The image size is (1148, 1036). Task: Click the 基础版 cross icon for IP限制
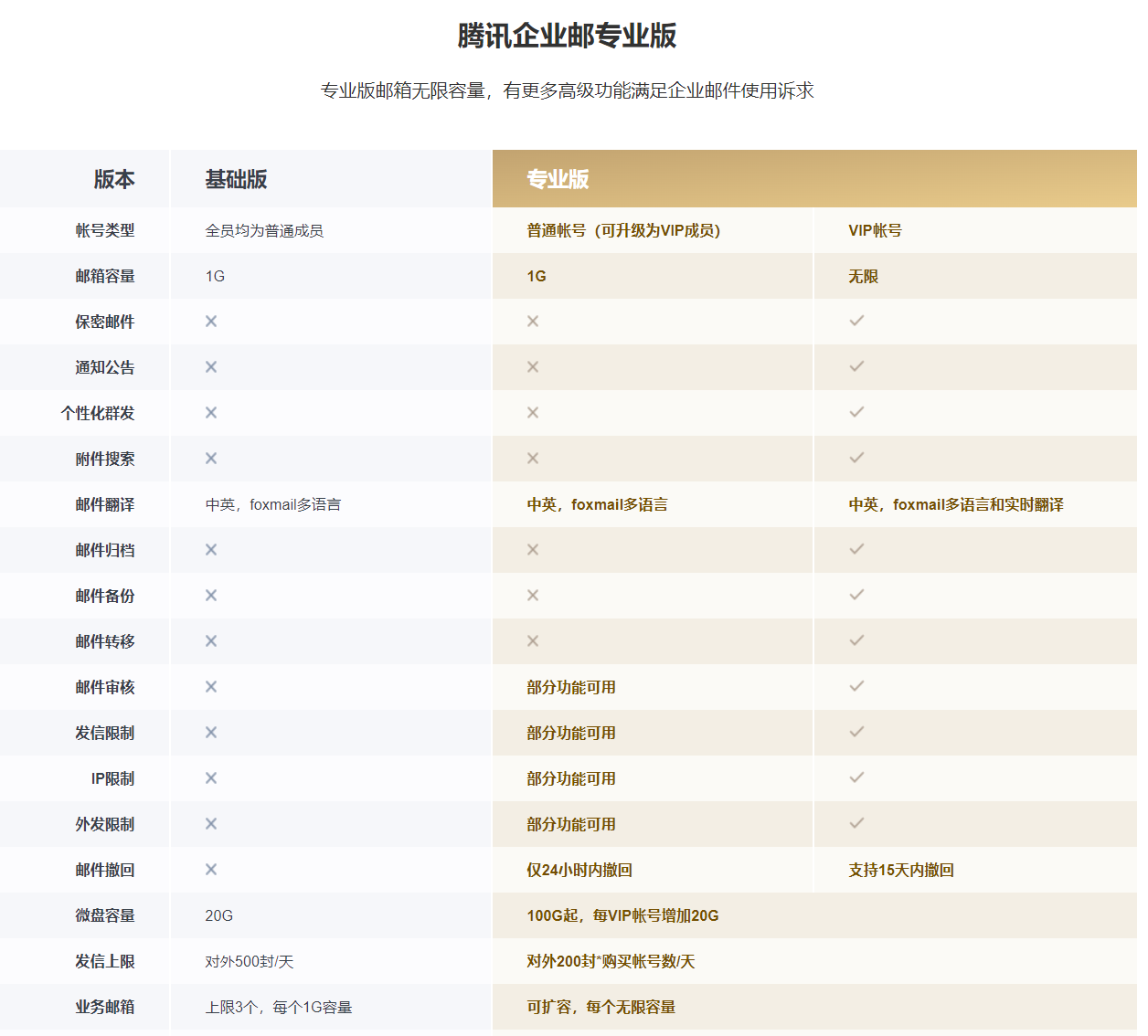pos(211,777)
